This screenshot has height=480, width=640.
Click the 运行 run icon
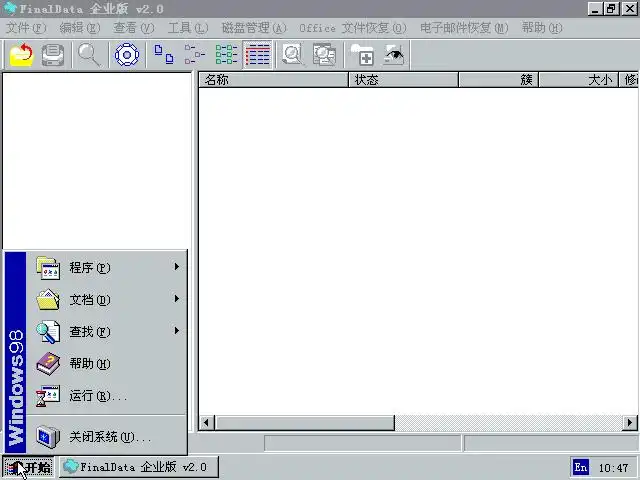tap(48, 396)
